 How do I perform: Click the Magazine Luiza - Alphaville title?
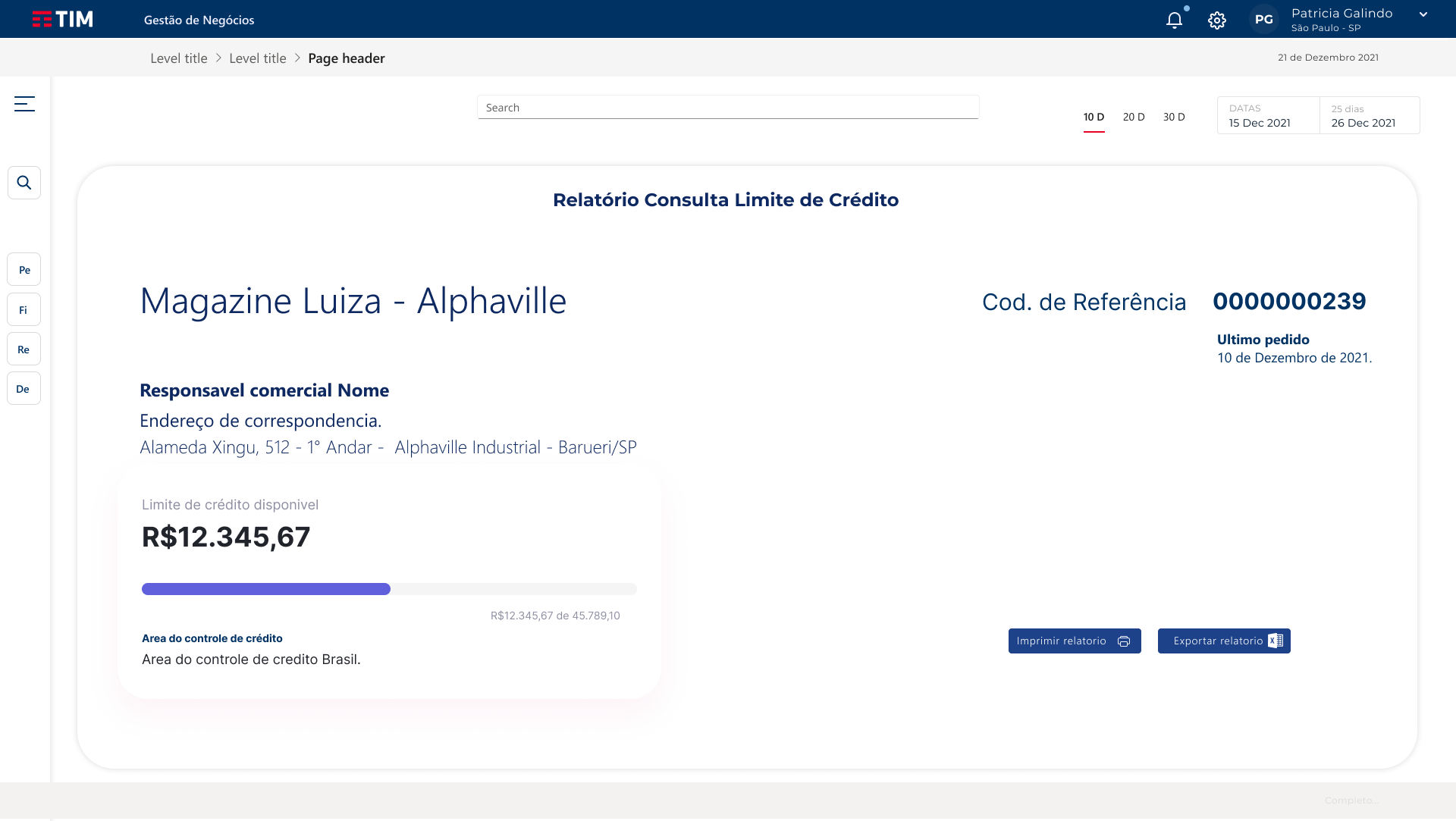pyautogui.click(x=353, y=301)
